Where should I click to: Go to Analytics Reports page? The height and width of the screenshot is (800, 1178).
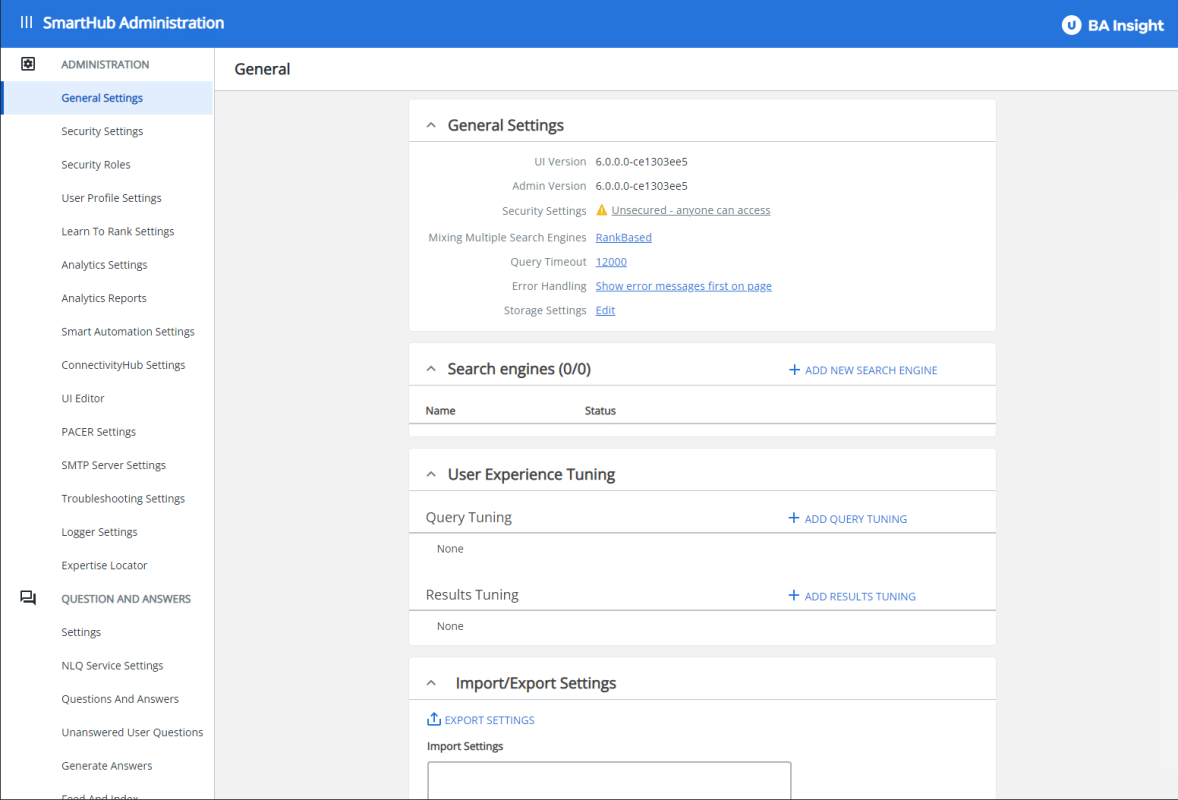(104, 298)
